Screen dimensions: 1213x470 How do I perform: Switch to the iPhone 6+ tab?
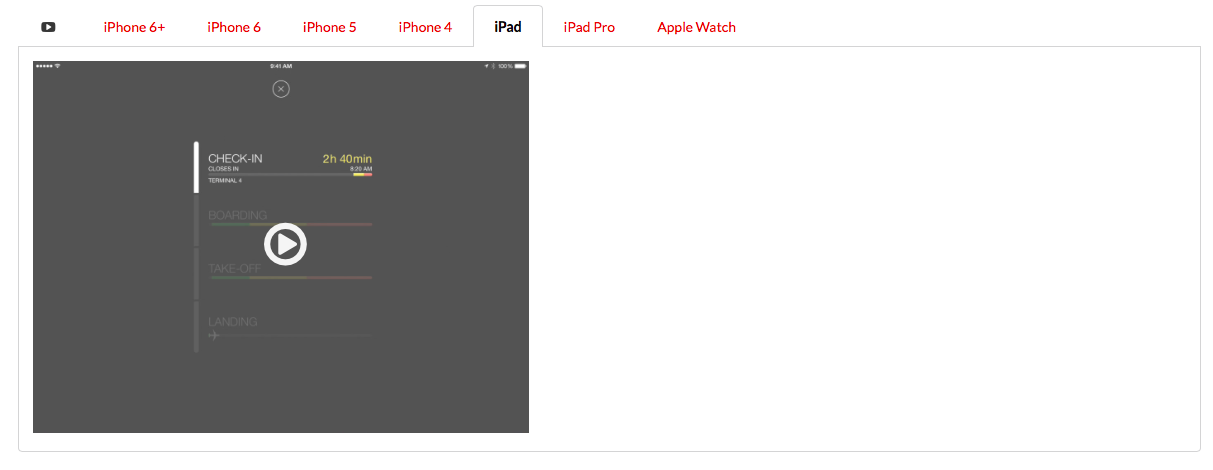(x=134, y=27)
